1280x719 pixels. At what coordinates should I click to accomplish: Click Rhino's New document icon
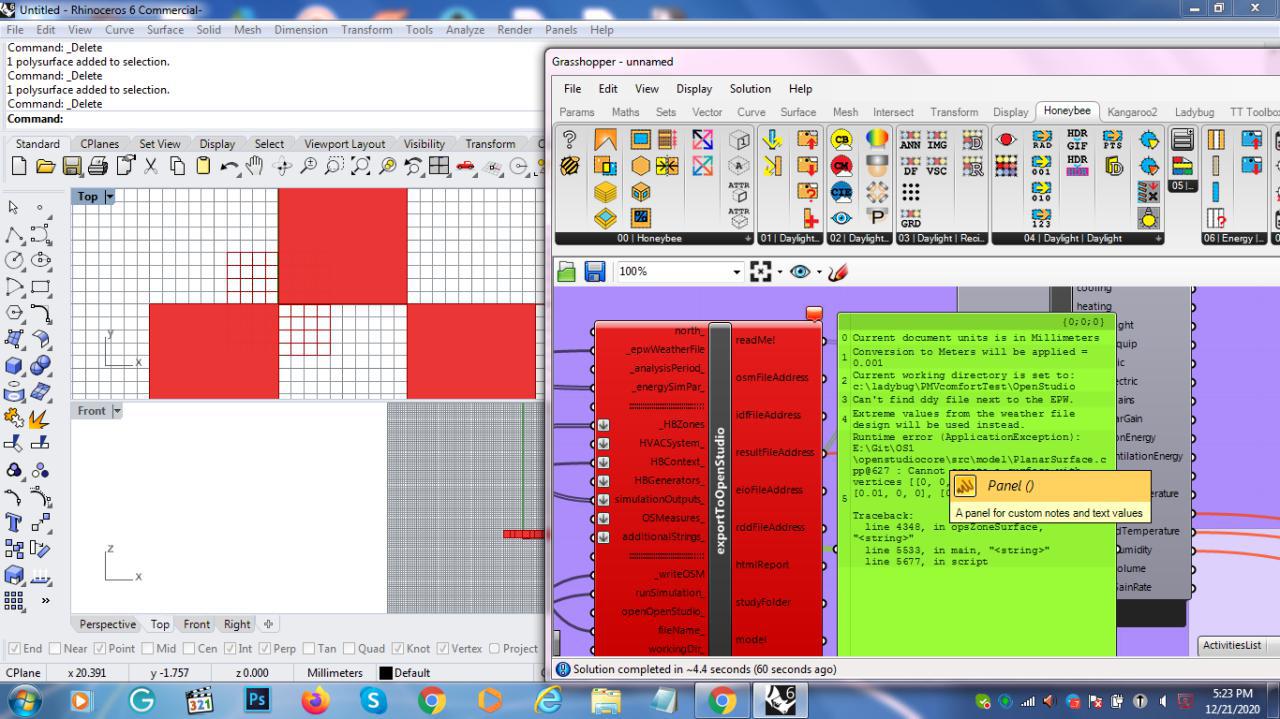19,166
